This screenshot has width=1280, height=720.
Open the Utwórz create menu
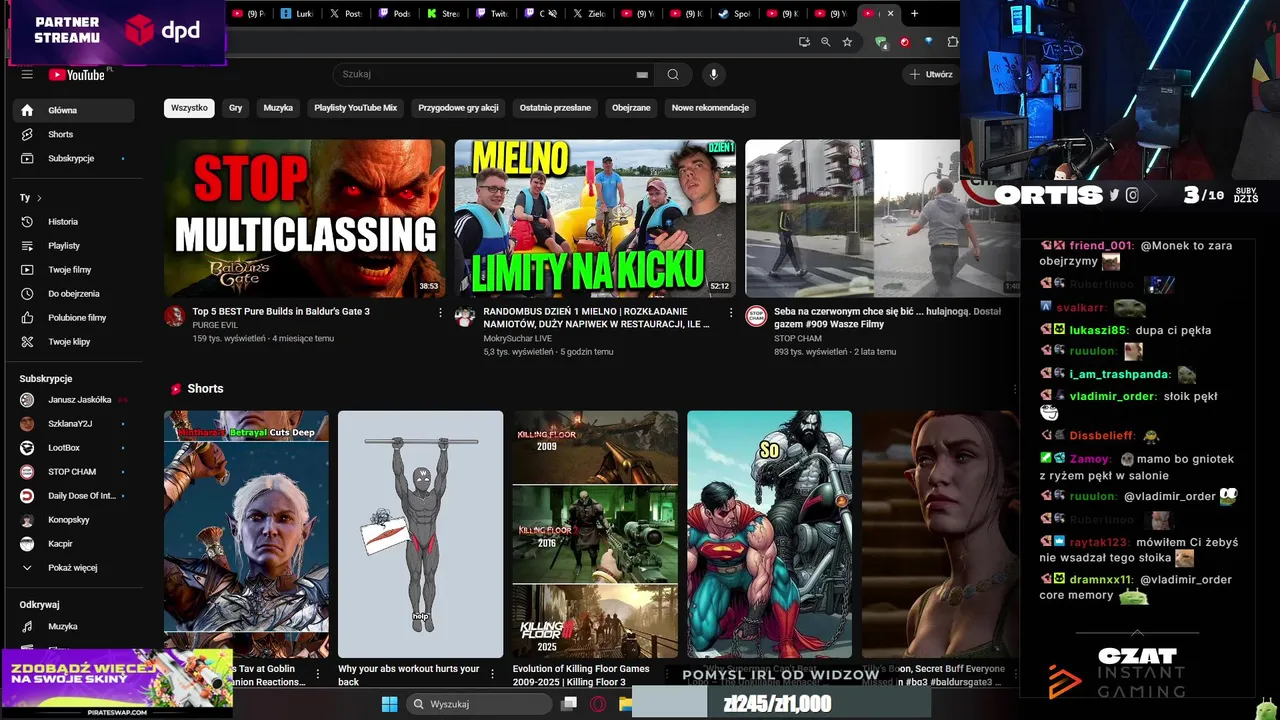[x=930, y=74]
